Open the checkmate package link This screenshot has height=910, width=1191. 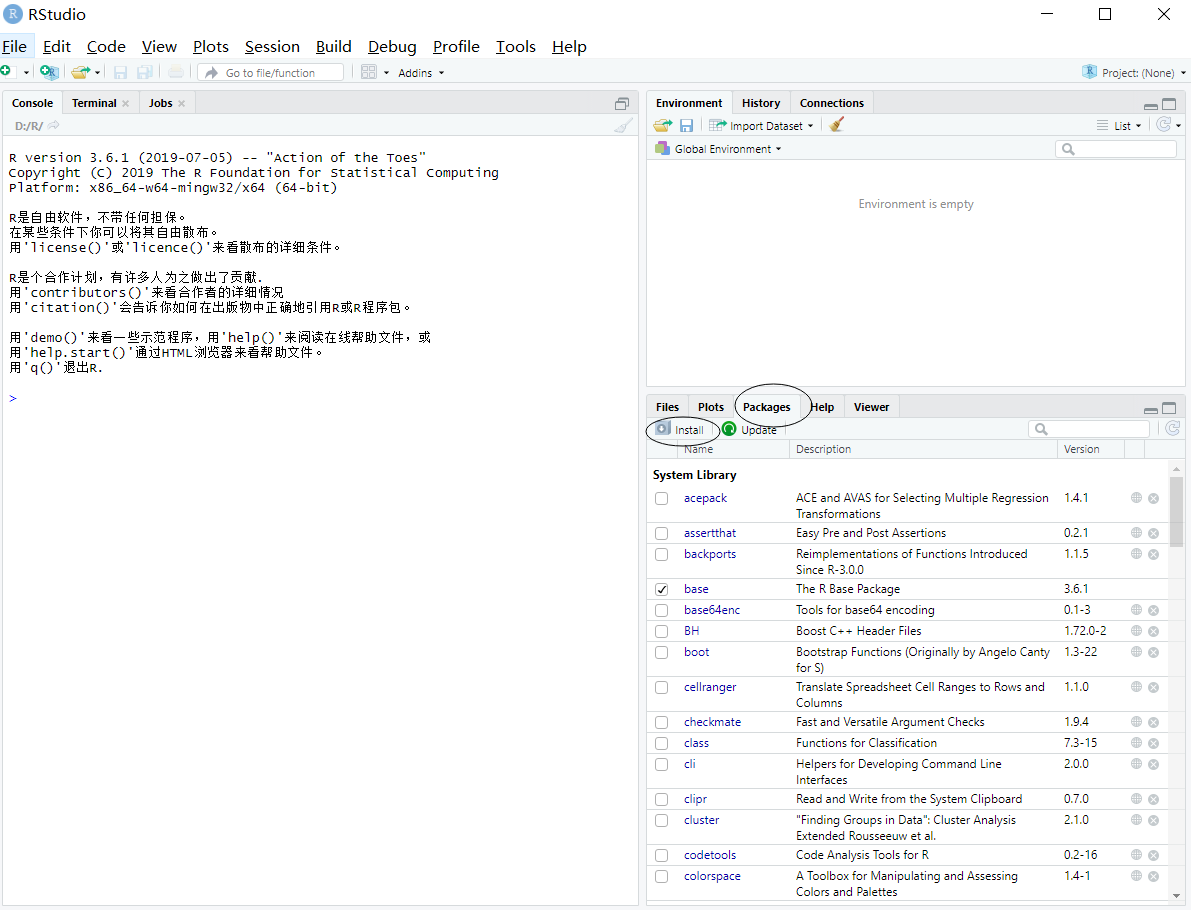coord(712,722)
